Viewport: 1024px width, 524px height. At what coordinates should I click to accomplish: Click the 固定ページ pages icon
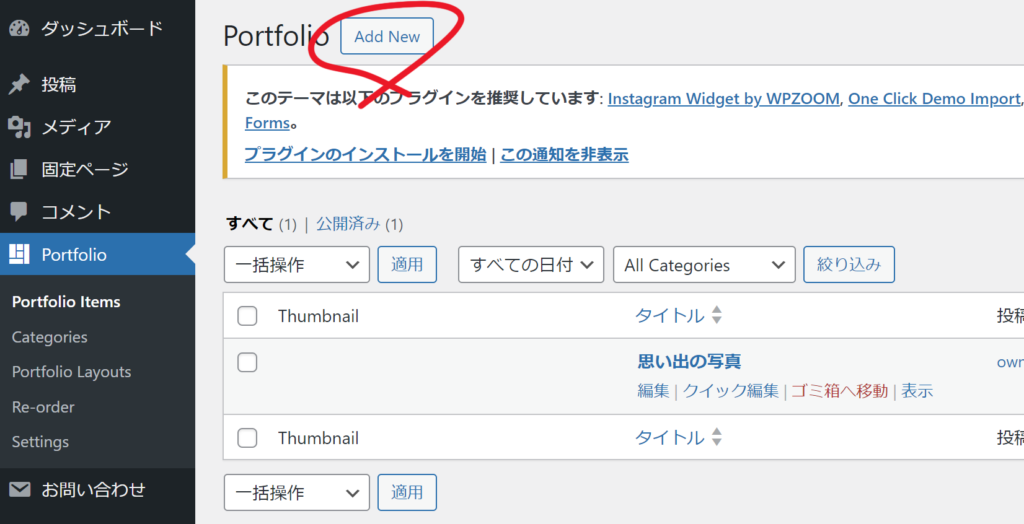(19, 169)
